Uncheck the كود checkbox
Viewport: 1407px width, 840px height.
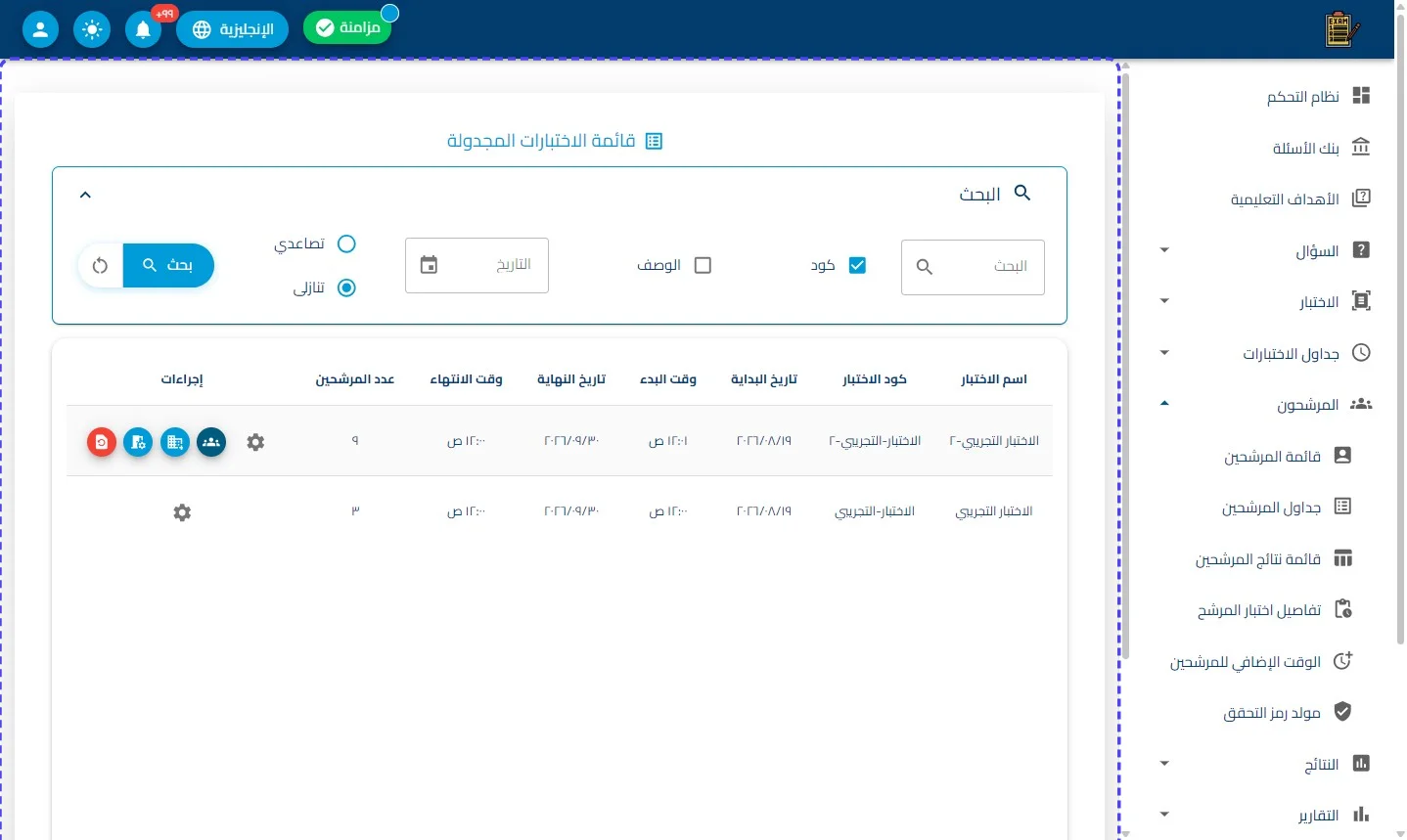(857, 265)
